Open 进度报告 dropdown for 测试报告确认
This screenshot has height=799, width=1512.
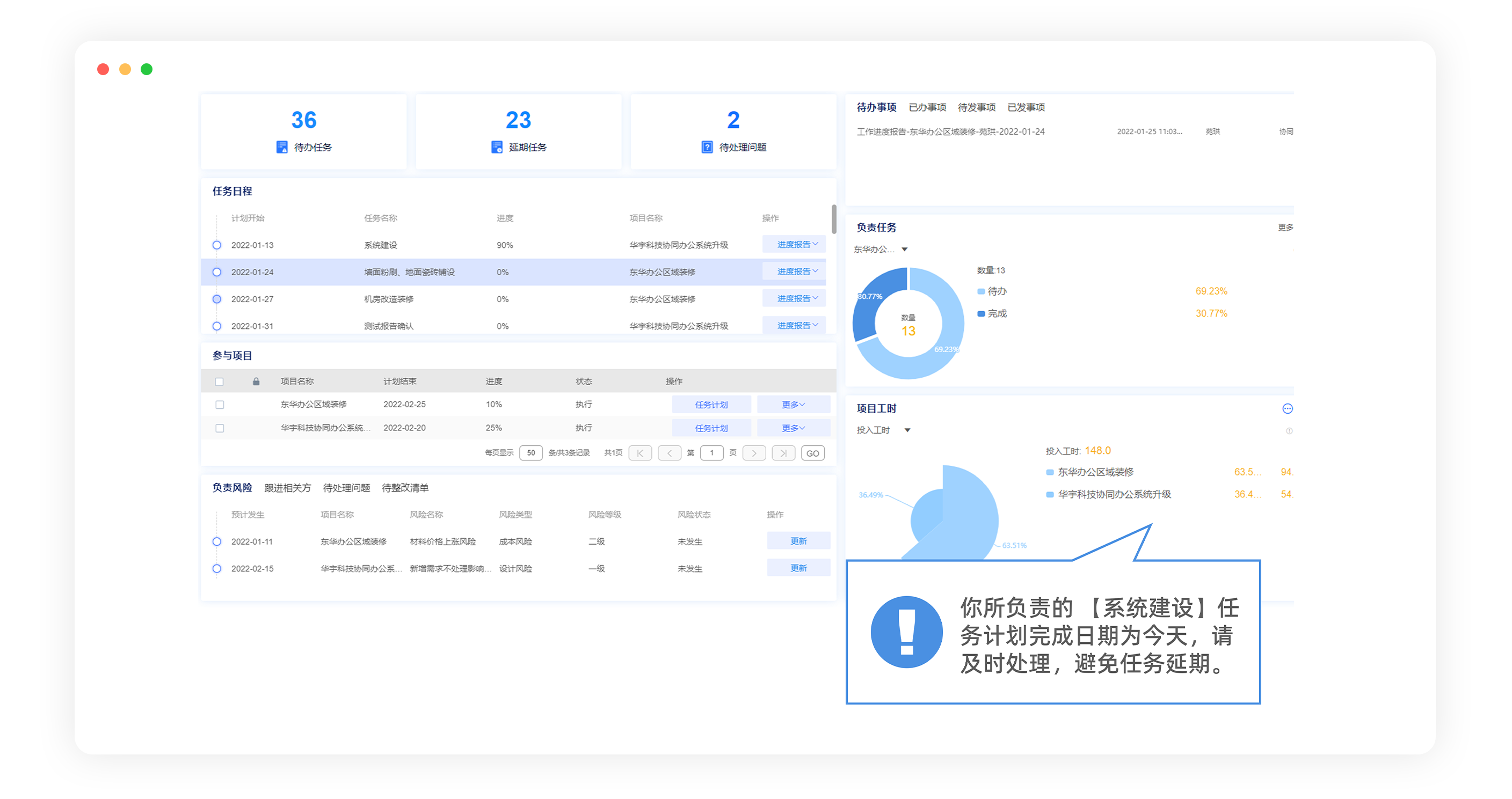[x=794, y=325]
